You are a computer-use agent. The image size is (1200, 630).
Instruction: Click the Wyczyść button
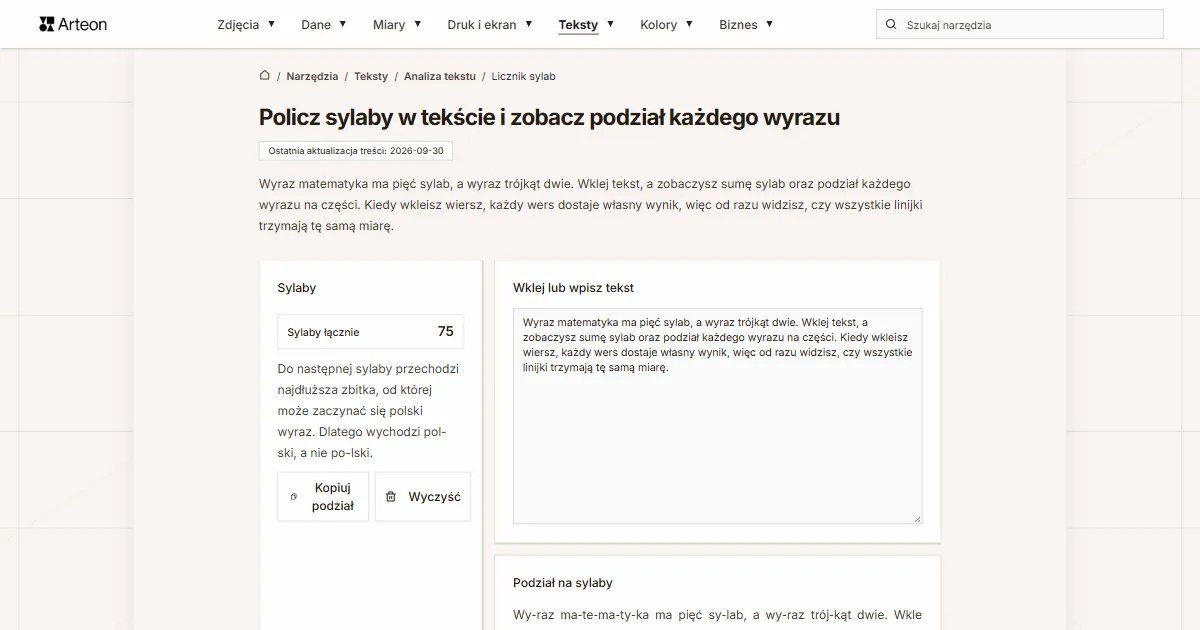tap(422, 497)
